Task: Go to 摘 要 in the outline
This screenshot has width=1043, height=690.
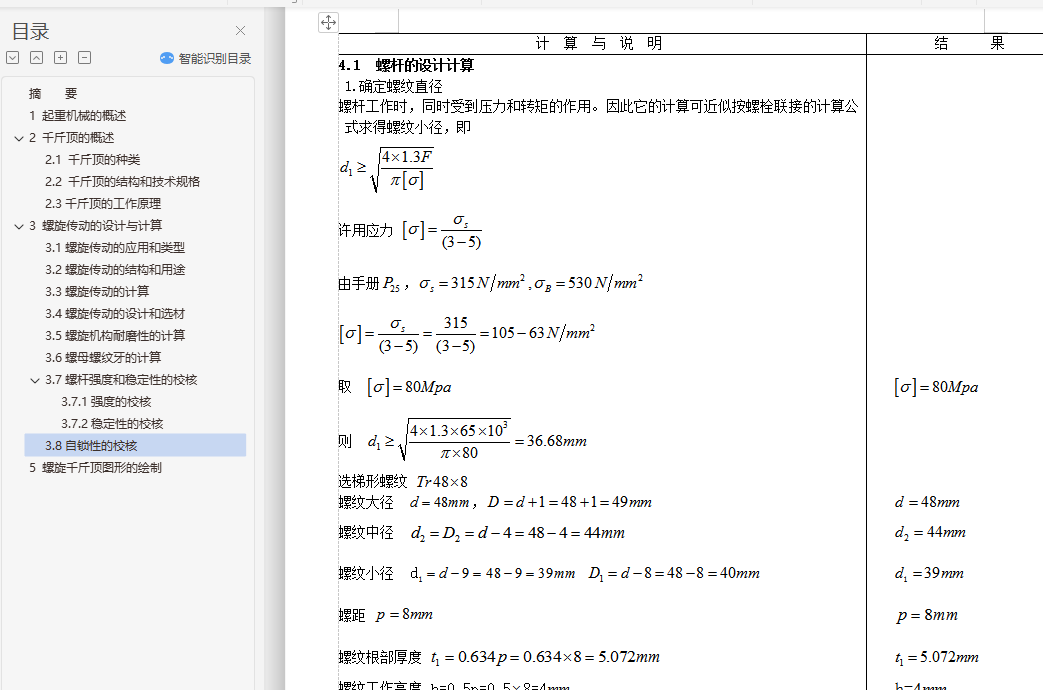Action: pos(53,94)
